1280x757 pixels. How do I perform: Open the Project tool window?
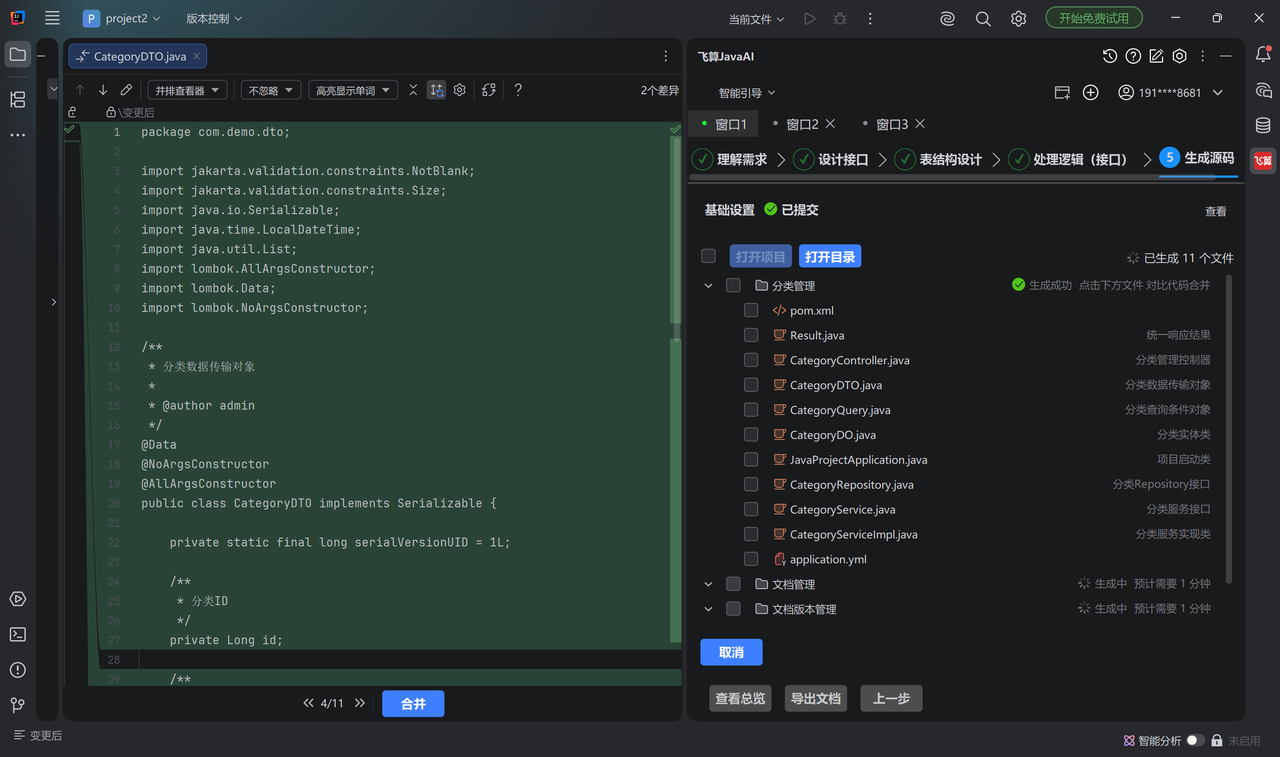click(17, 54)
